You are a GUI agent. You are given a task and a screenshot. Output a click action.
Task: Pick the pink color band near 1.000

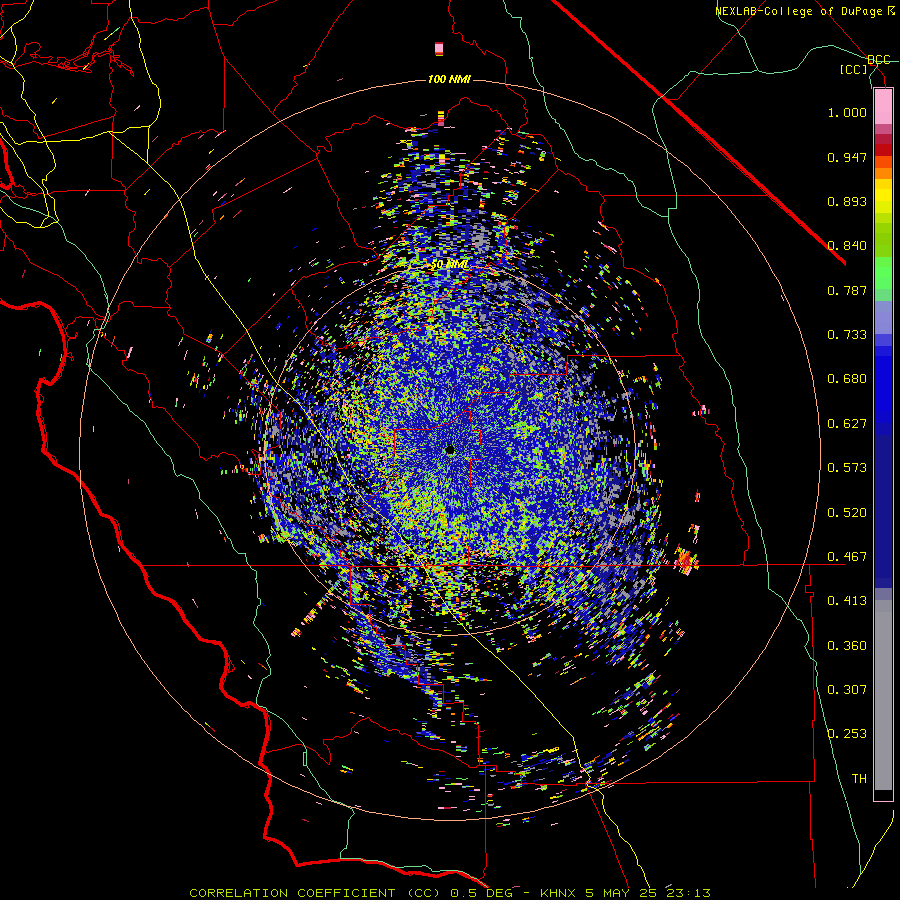point(883,107)
